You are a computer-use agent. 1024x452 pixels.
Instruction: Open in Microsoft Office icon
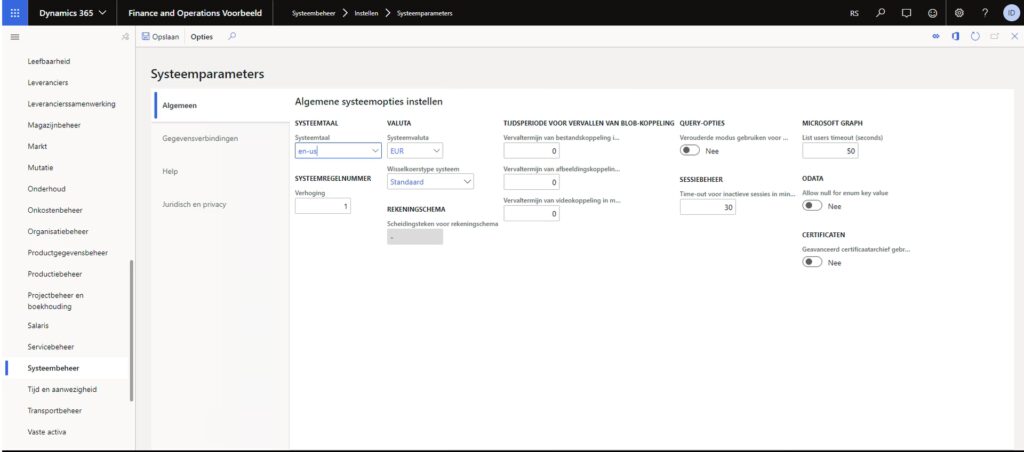pyautogui.click(x=955, y=37)
